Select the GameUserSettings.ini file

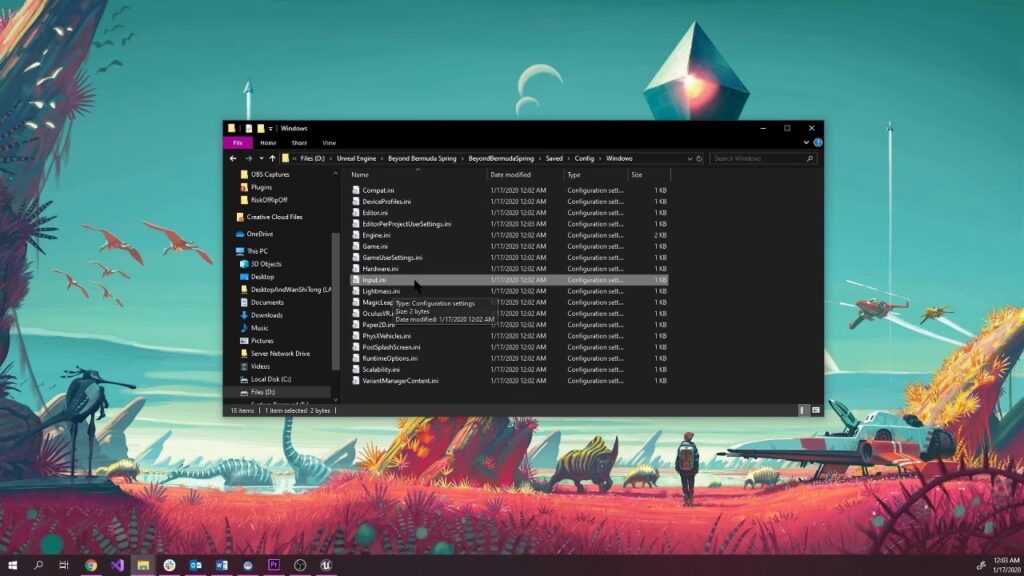[x=392, y=257]
